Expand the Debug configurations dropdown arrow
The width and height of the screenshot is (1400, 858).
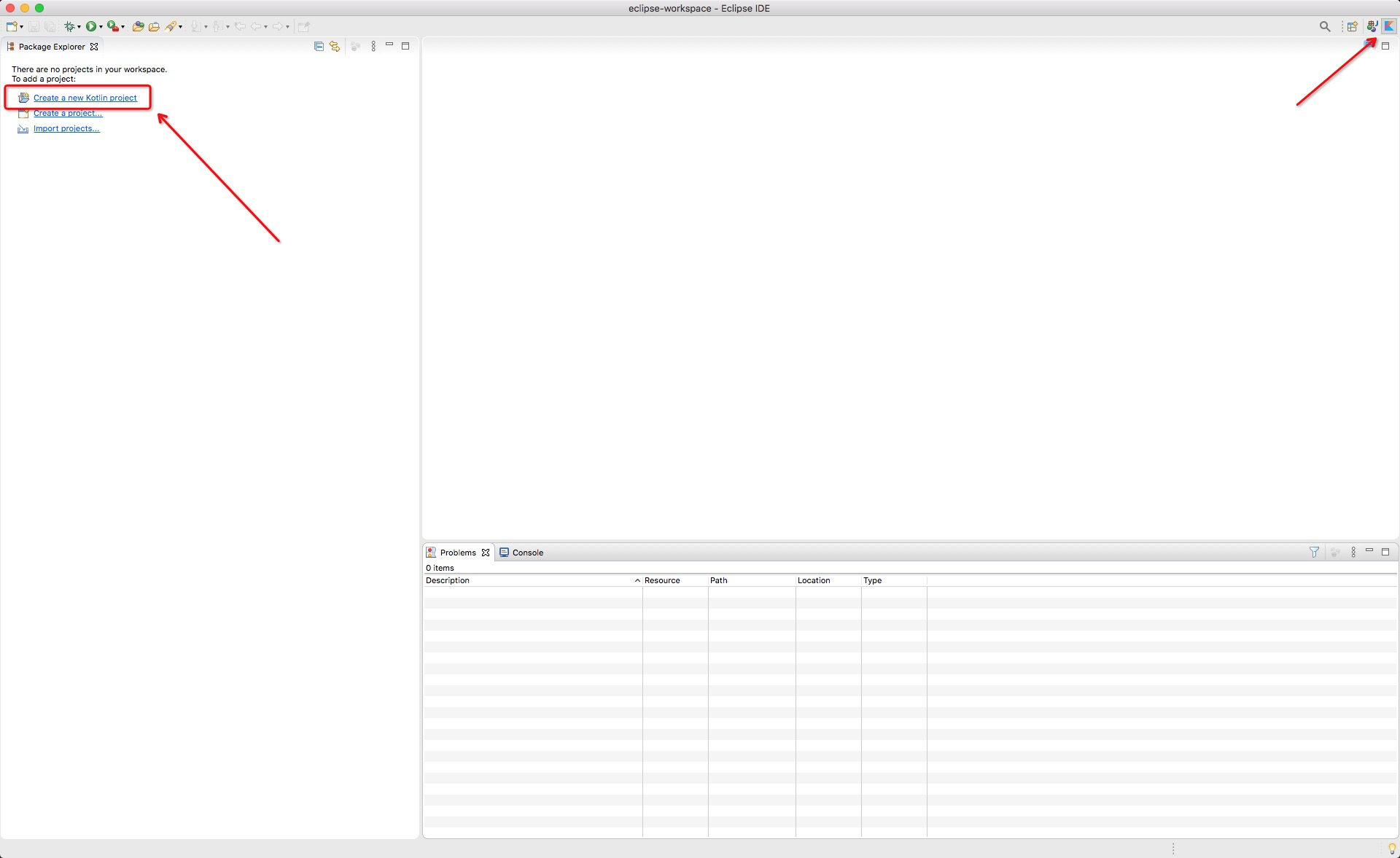(x=79, y=27)
